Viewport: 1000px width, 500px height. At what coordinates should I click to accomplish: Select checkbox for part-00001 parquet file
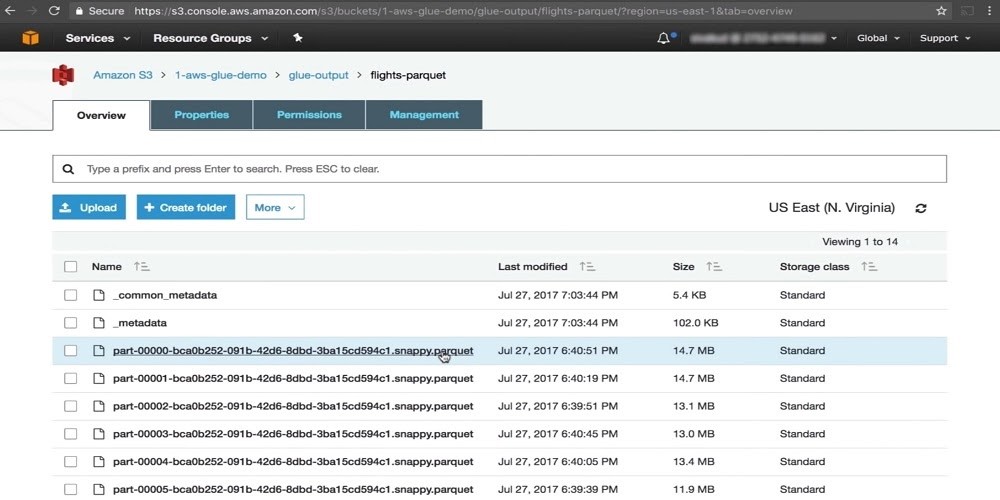pos(71,379)
